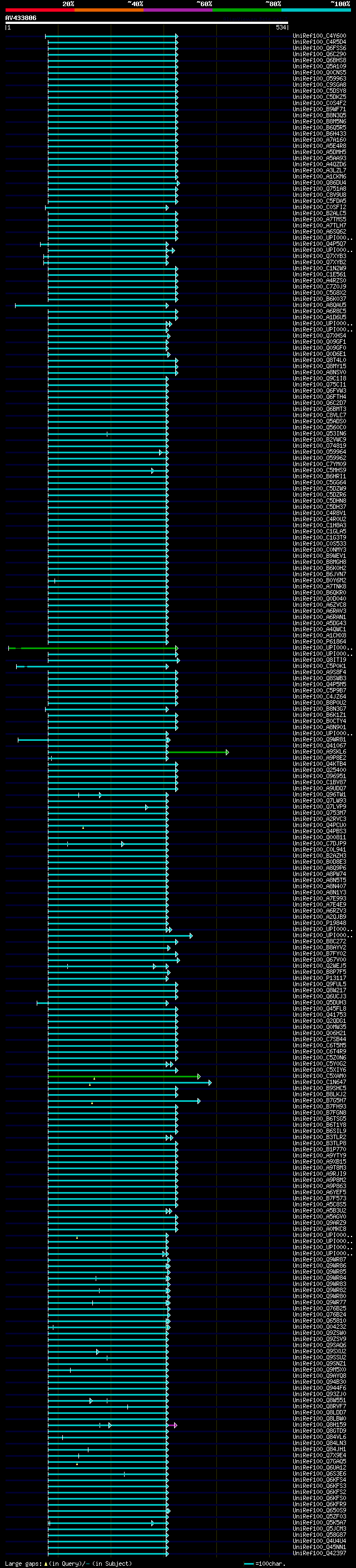
Task: Select hit label UniRef100_Q753M7
Action: 319,813
